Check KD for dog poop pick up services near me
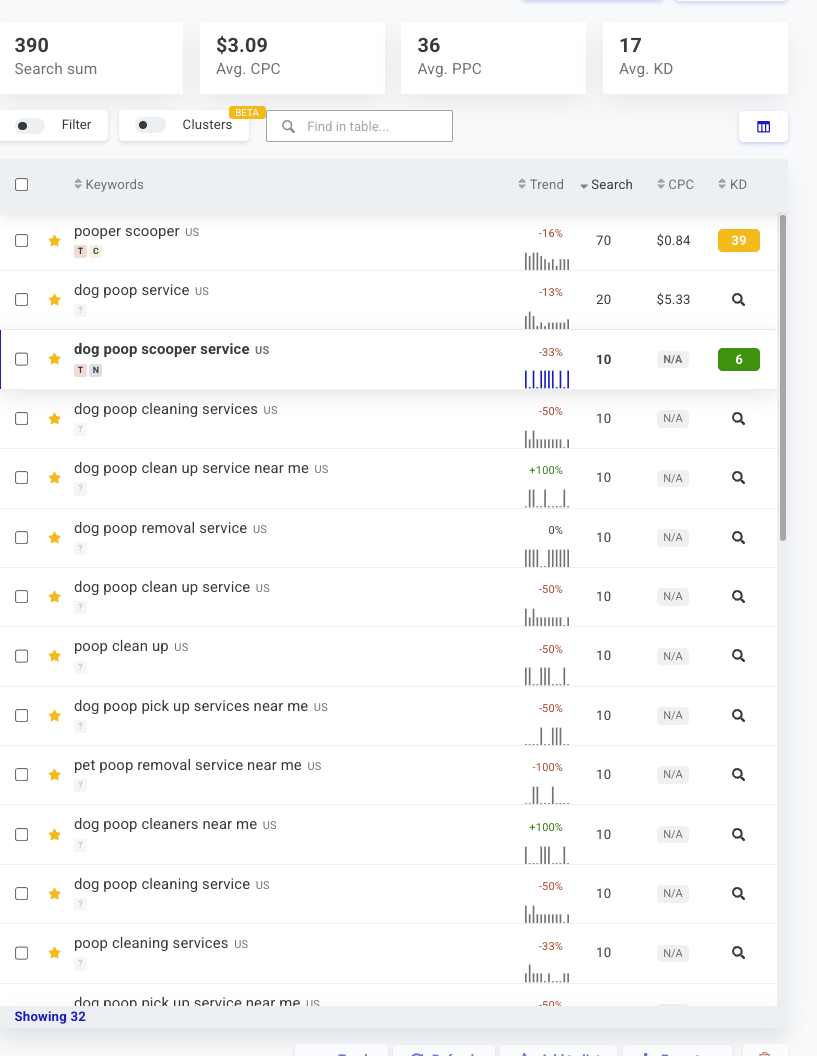The height and width of the screenshot is (1056, 817). tap(738, 715)
